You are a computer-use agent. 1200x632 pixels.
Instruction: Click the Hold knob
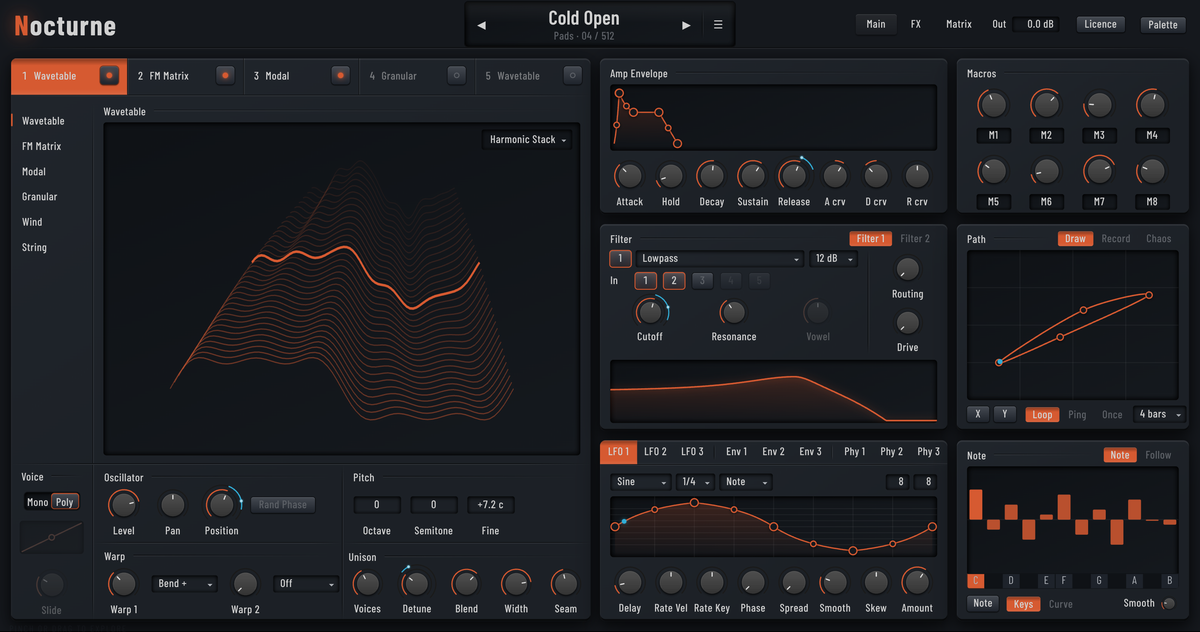pos(670,176)
